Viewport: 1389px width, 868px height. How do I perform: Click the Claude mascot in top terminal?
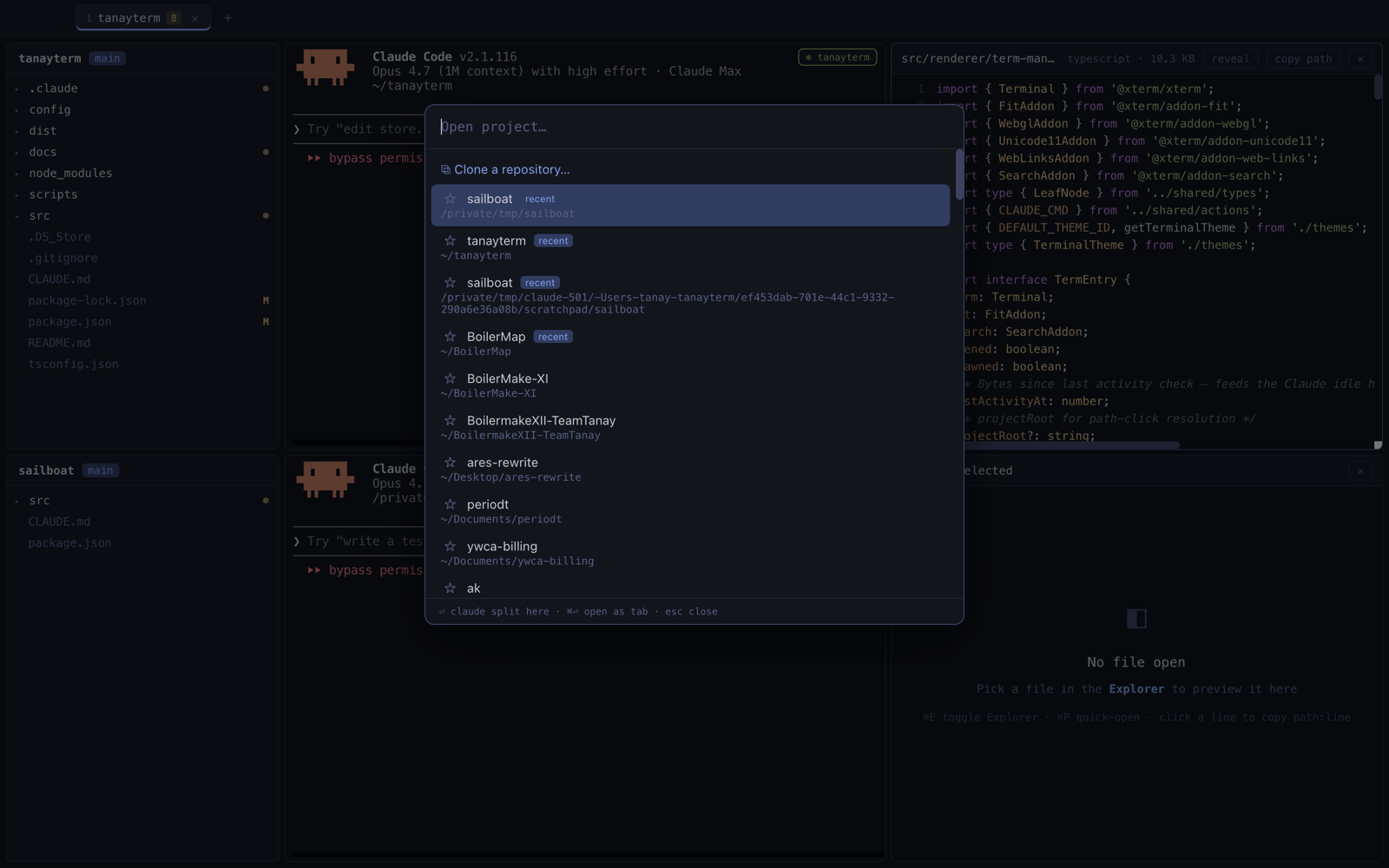pos(325,67)
